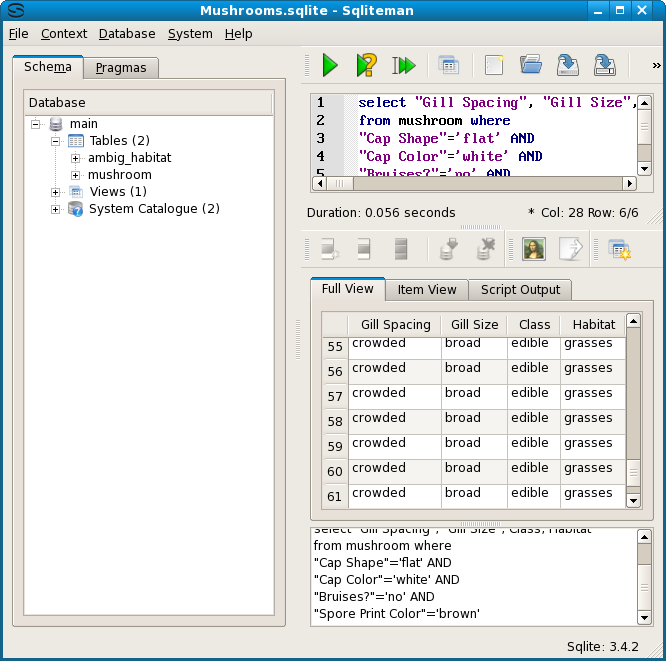
Task: Select System Catalogue (2) tree item
Action: pyautogui.click(x=154, y=209)
